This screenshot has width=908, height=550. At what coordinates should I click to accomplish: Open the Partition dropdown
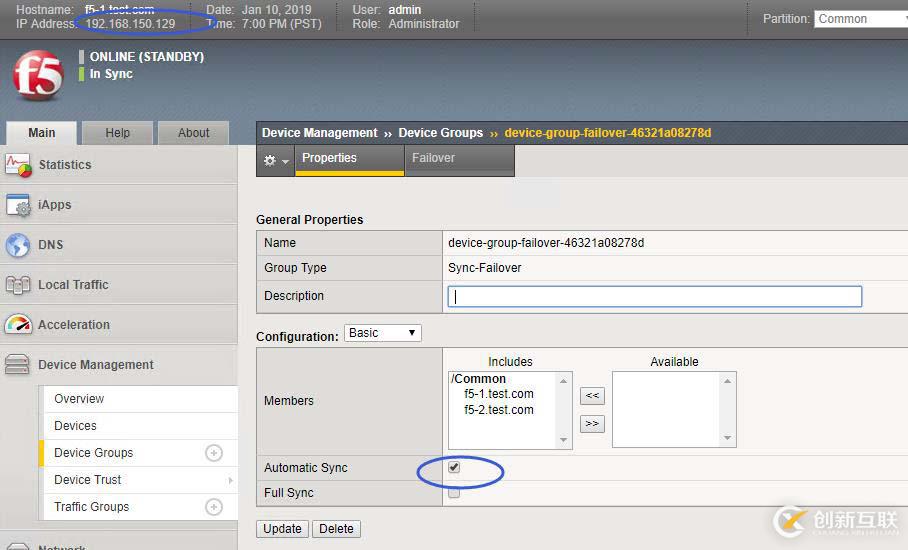[860, 18]
